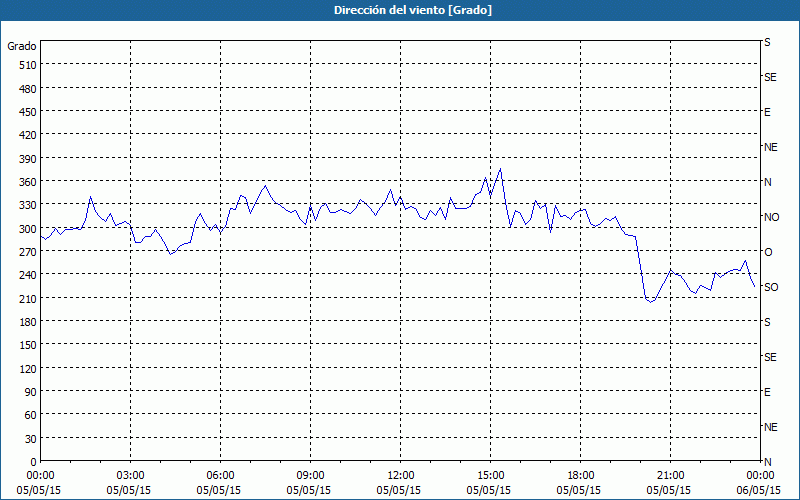Click the 'Dirección del viento [Grado]' title
This screenshot has height=500, width=800.
[413, 10]
